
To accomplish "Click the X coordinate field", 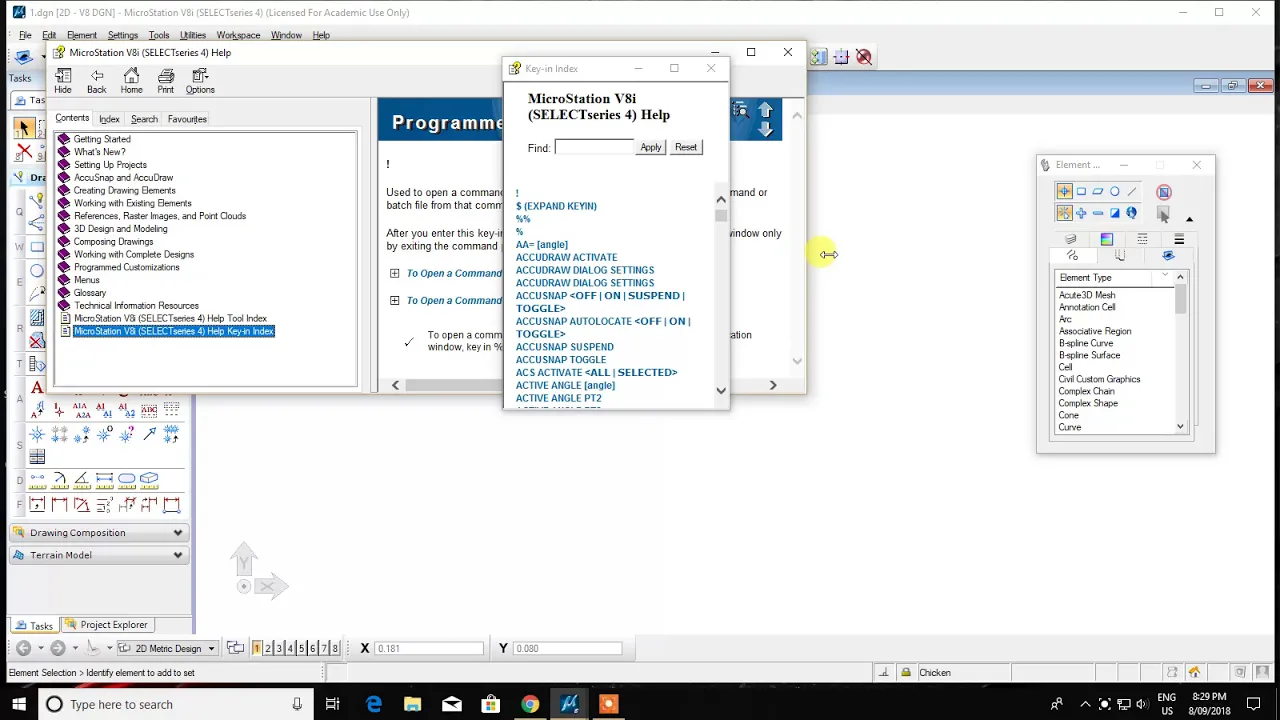I will point(429,648).
